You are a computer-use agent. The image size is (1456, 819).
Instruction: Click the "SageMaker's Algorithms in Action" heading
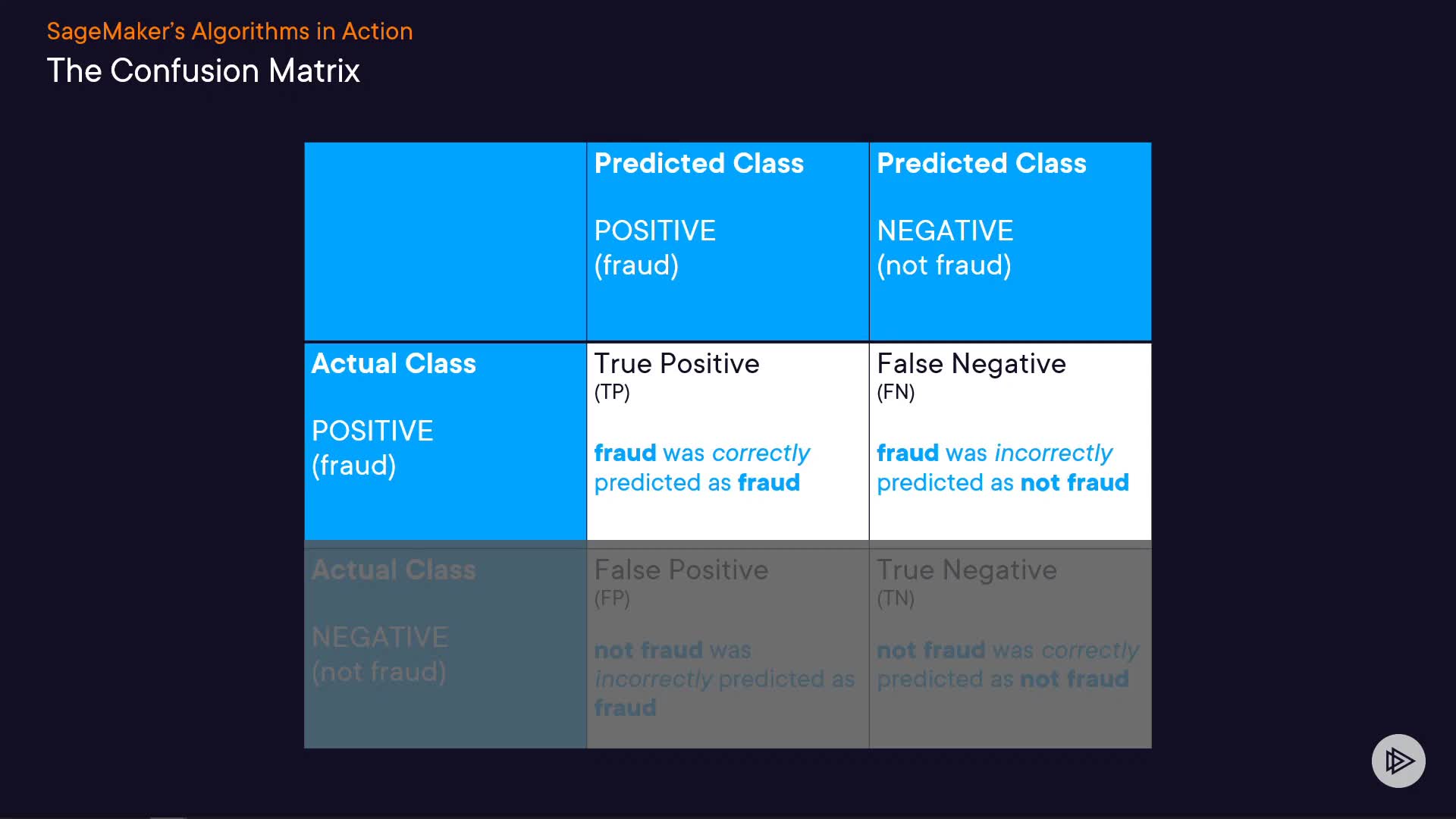point(230,31)
